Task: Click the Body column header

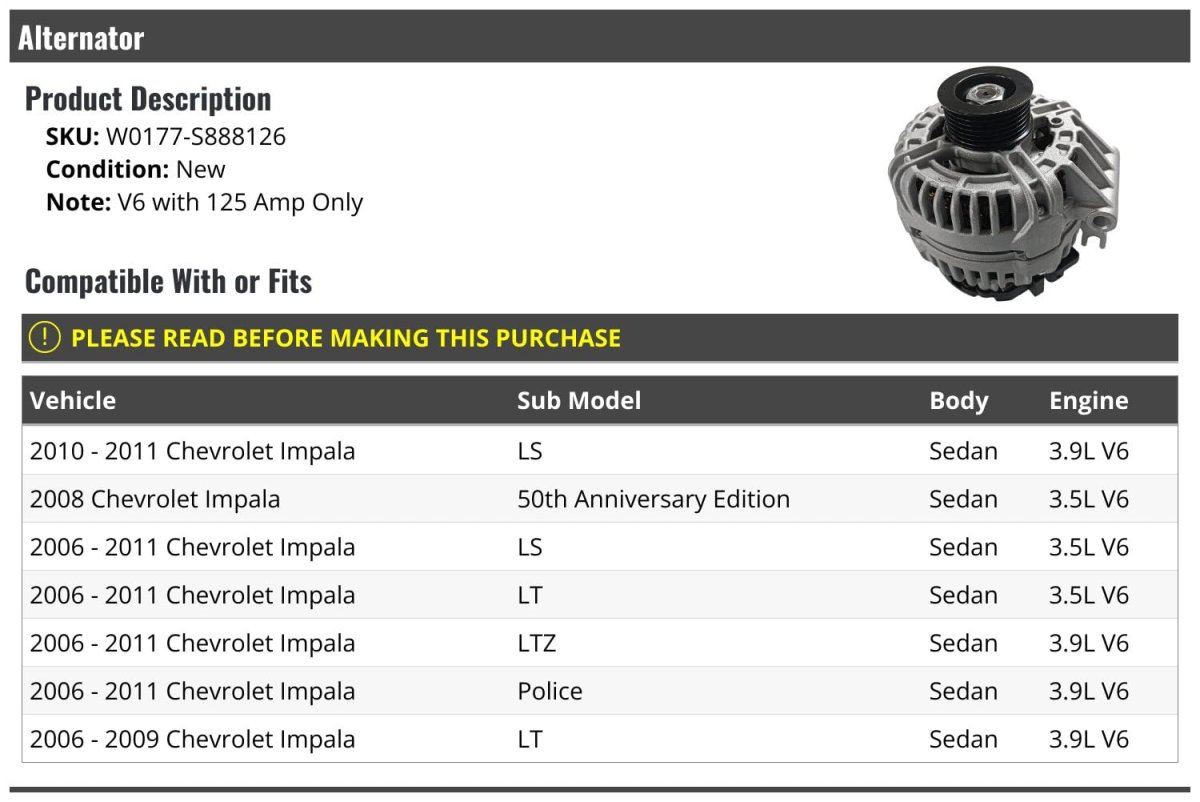Action: coord(958,401)
